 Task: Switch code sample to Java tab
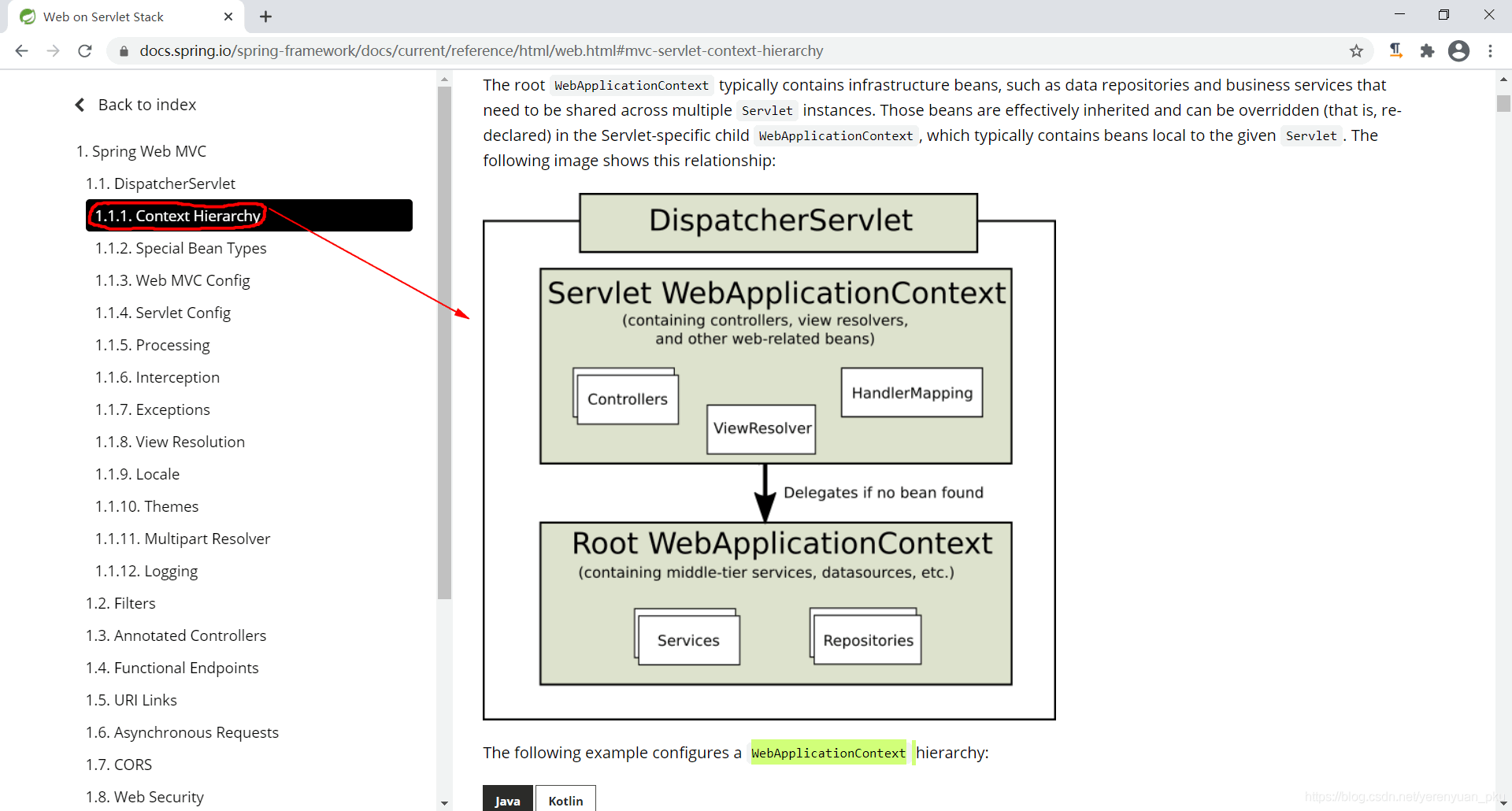pos(507,800)
